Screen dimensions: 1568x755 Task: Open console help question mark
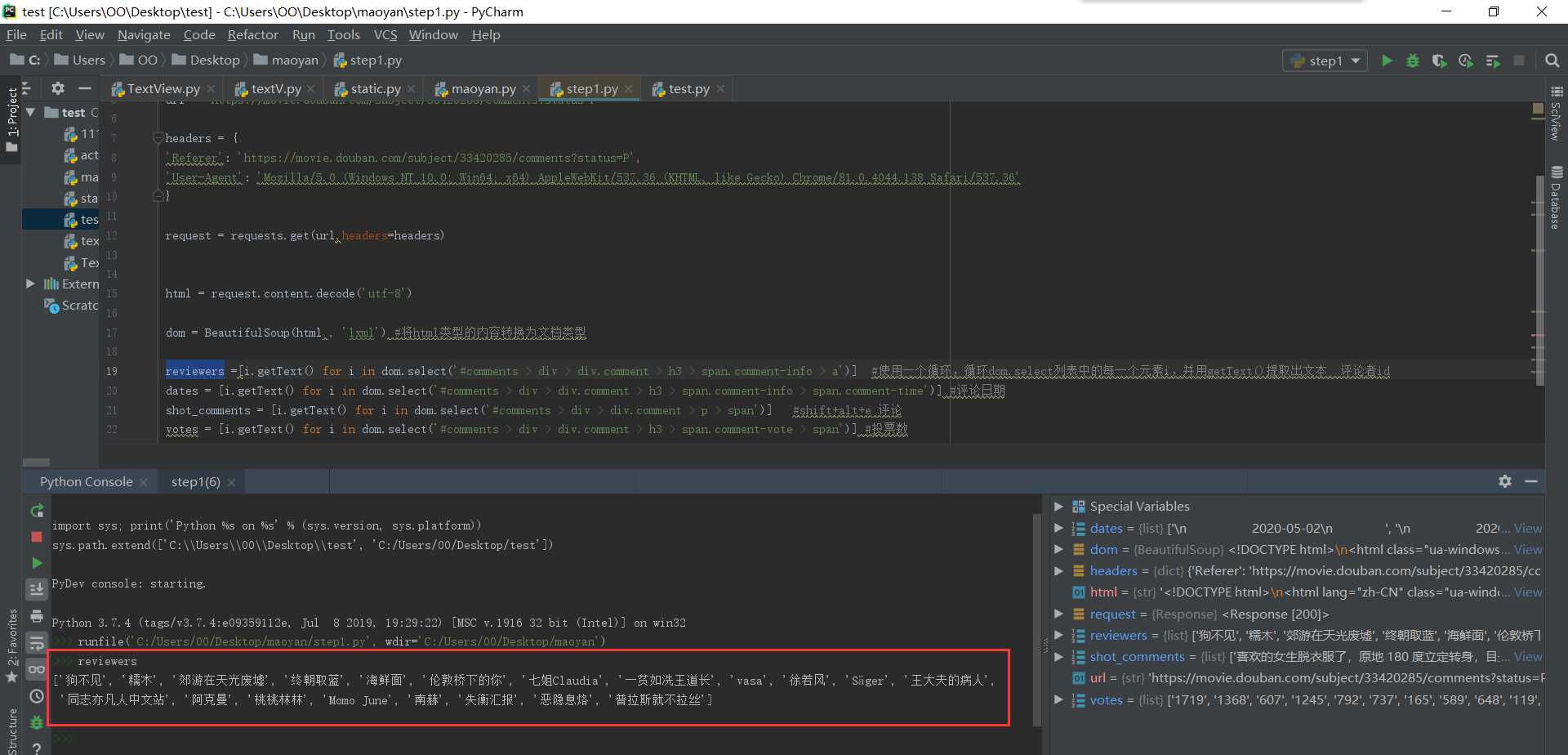tap(37, 747)
